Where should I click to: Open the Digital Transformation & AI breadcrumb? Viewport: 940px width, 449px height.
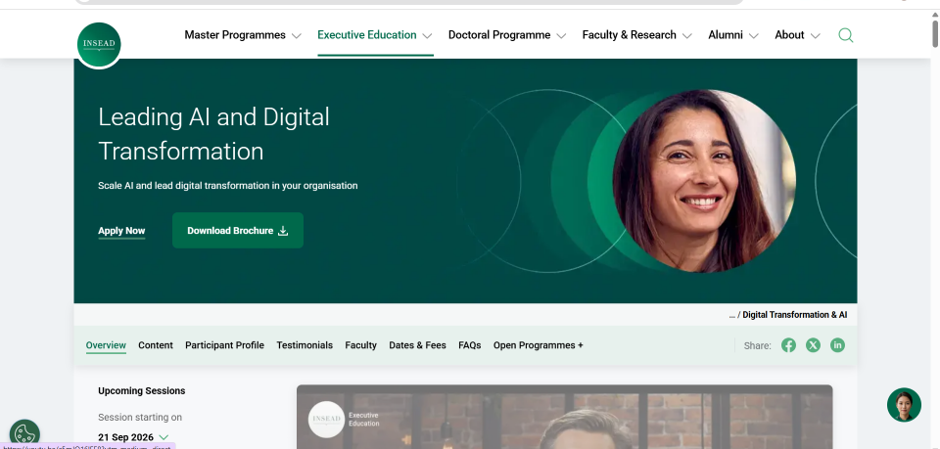point(794,315)
